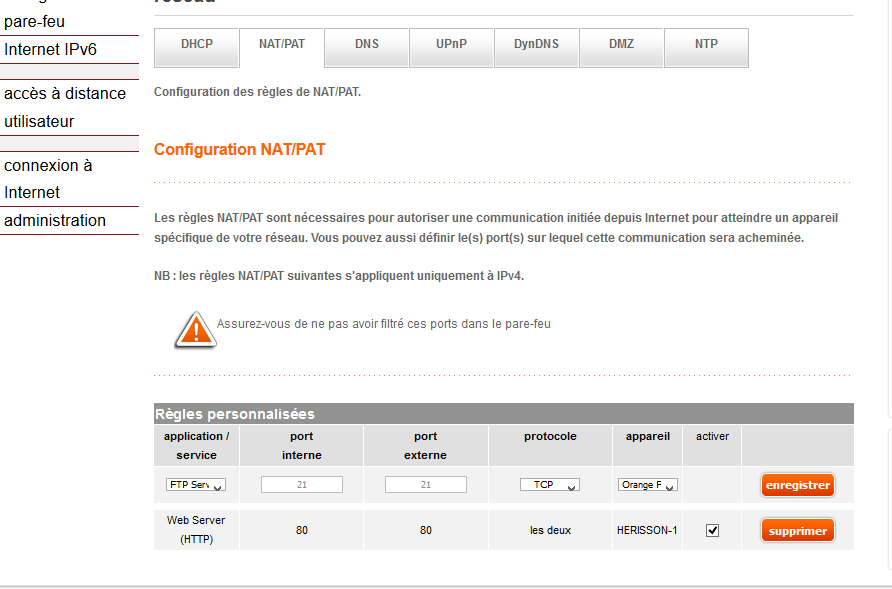Open the DNS configuration tab

[x=366, y=47]
